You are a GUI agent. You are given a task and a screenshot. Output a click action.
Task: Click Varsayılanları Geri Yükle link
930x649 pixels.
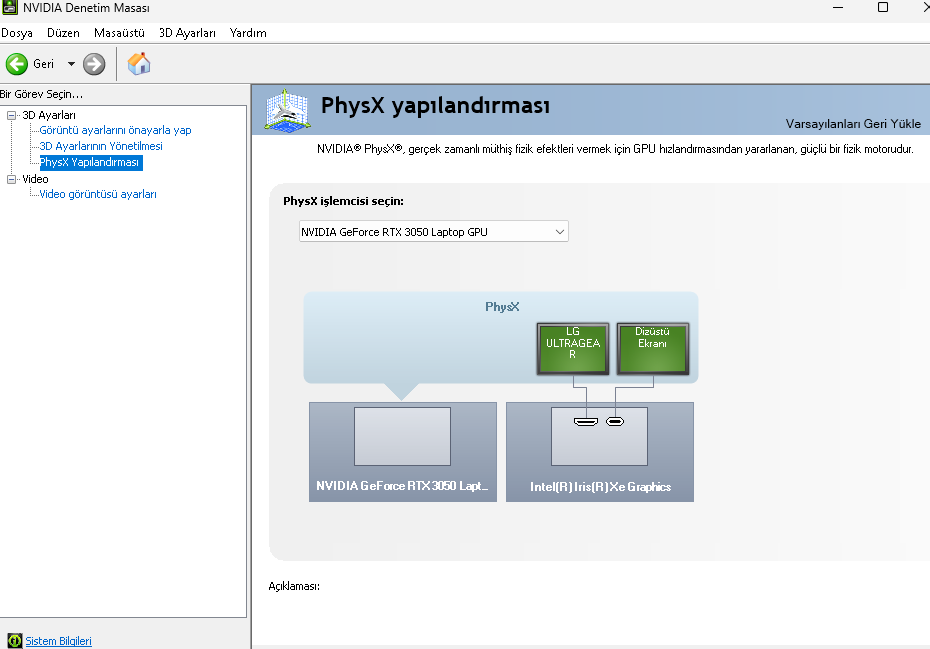tap(853, 124)
